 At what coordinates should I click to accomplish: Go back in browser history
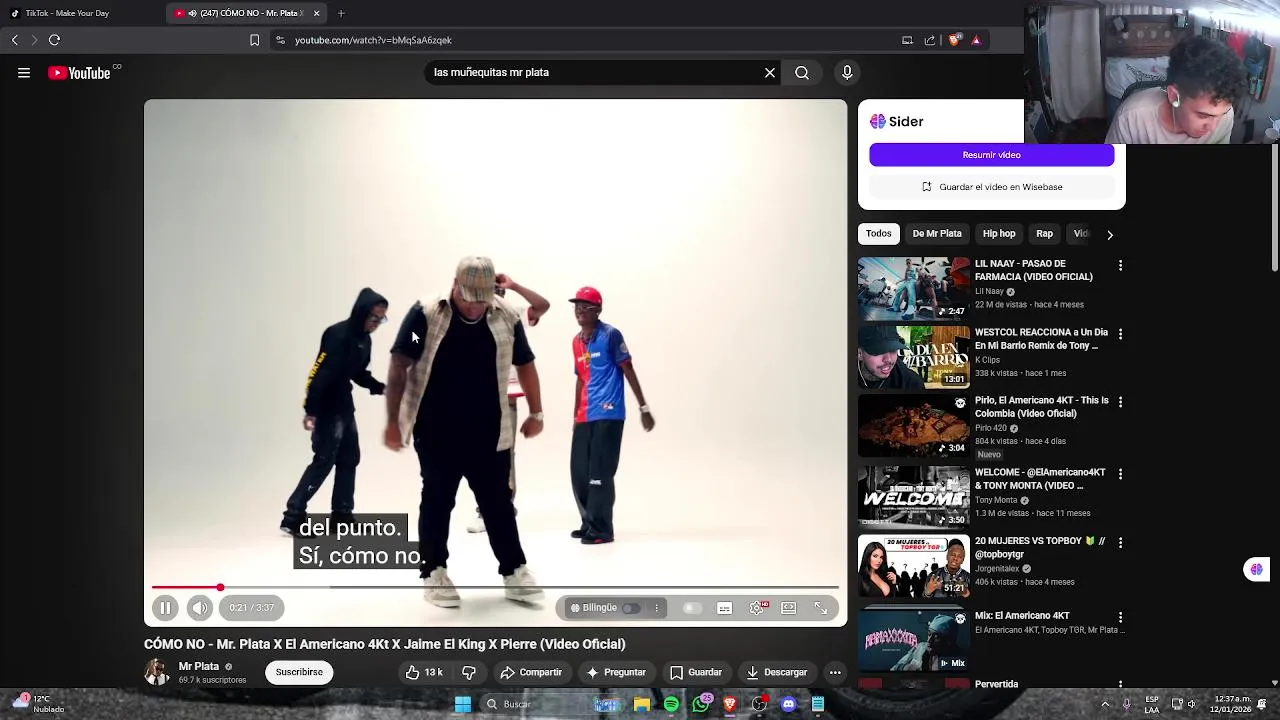click(15, 40)
